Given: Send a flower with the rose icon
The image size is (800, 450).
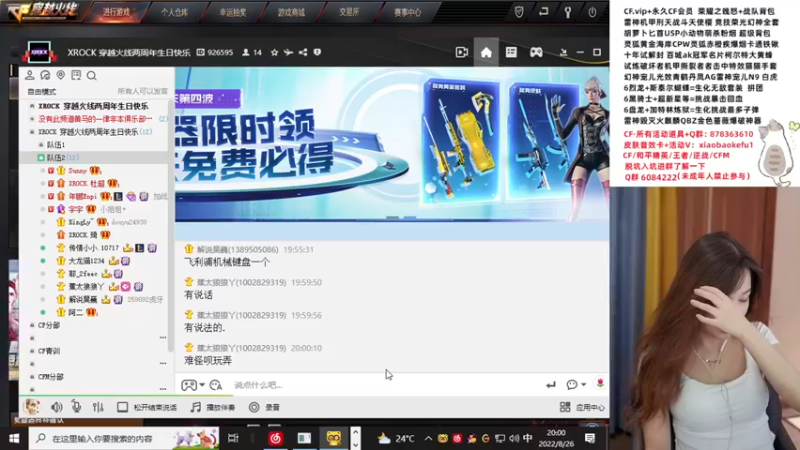Looking at the screenshot, I should [x=600, y=384].
